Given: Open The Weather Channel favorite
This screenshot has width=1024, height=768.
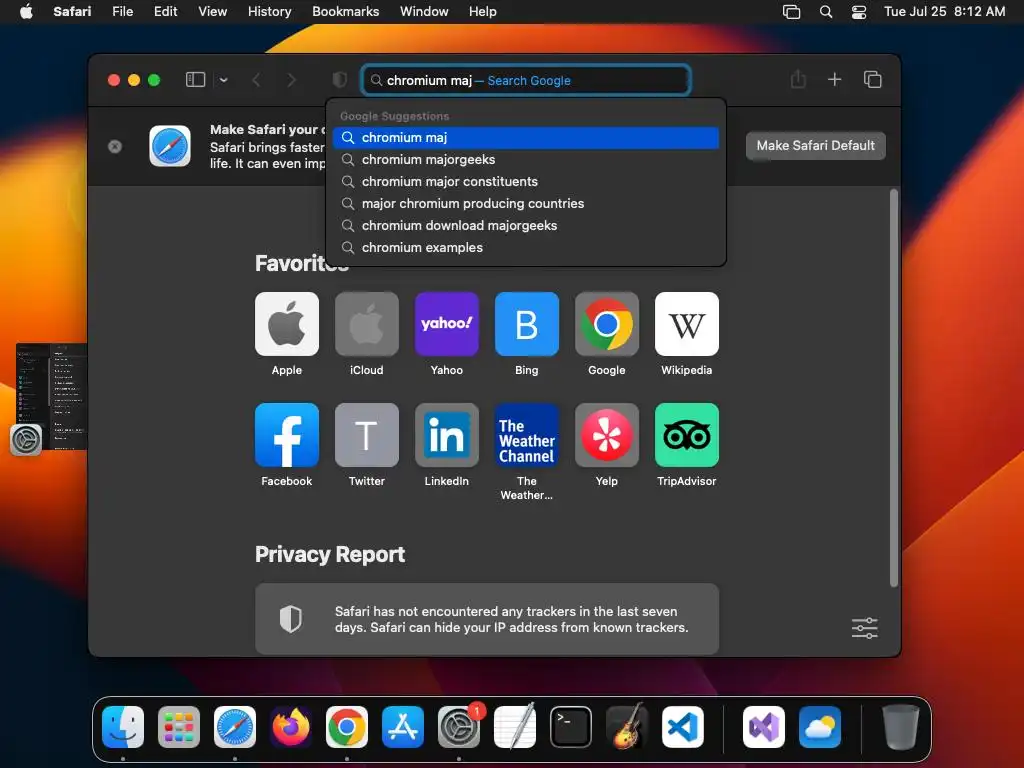Looking at the screenshot, I should coord(526,435).
